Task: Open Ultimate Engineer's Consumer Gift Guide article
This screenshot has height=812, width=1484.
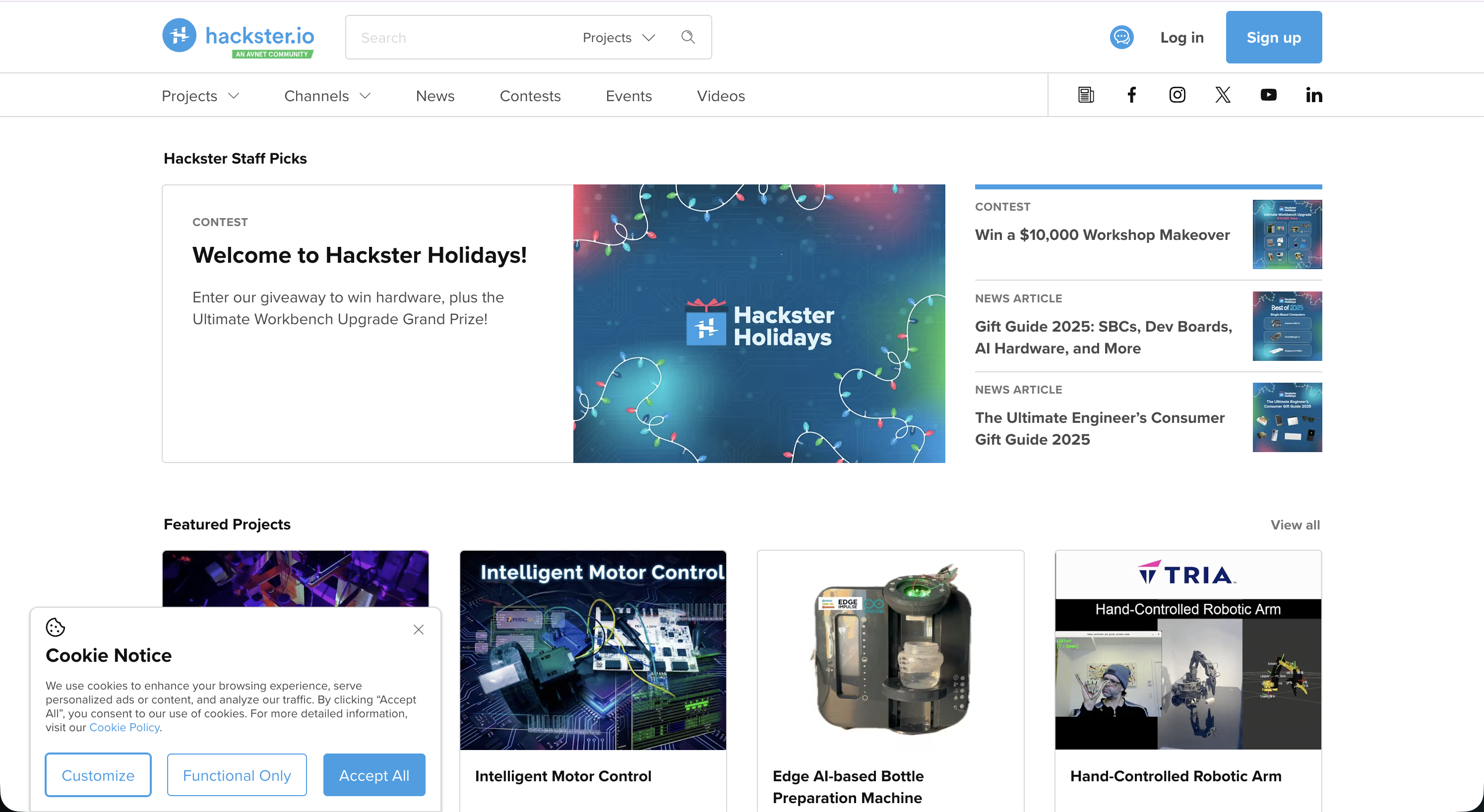Action: pos(1099,428)
